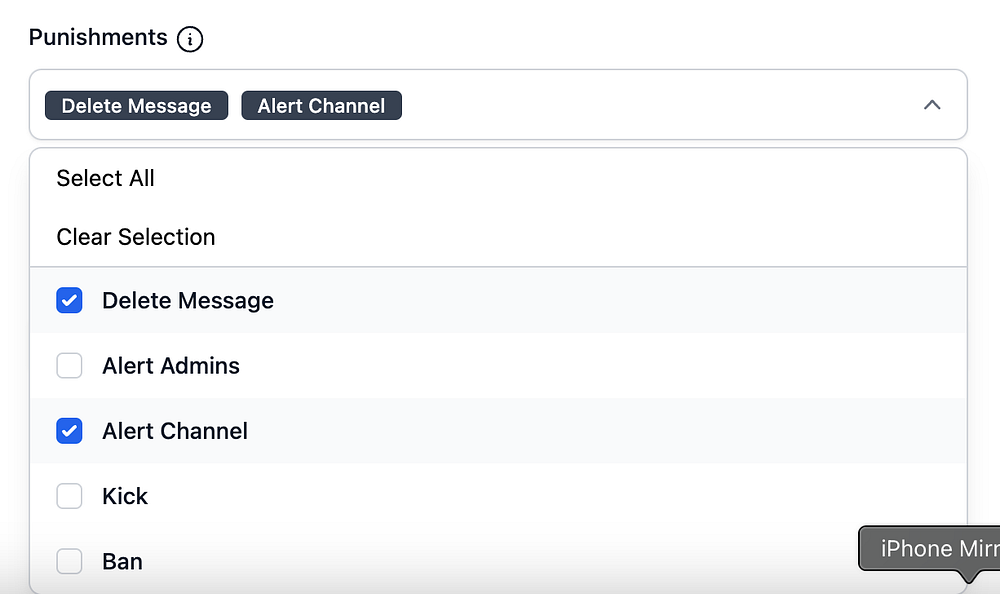Image resolution: width=1000 pixels, height=594 pixels.
Task: Choose Select All in the dropdown list
Action: 106,178
